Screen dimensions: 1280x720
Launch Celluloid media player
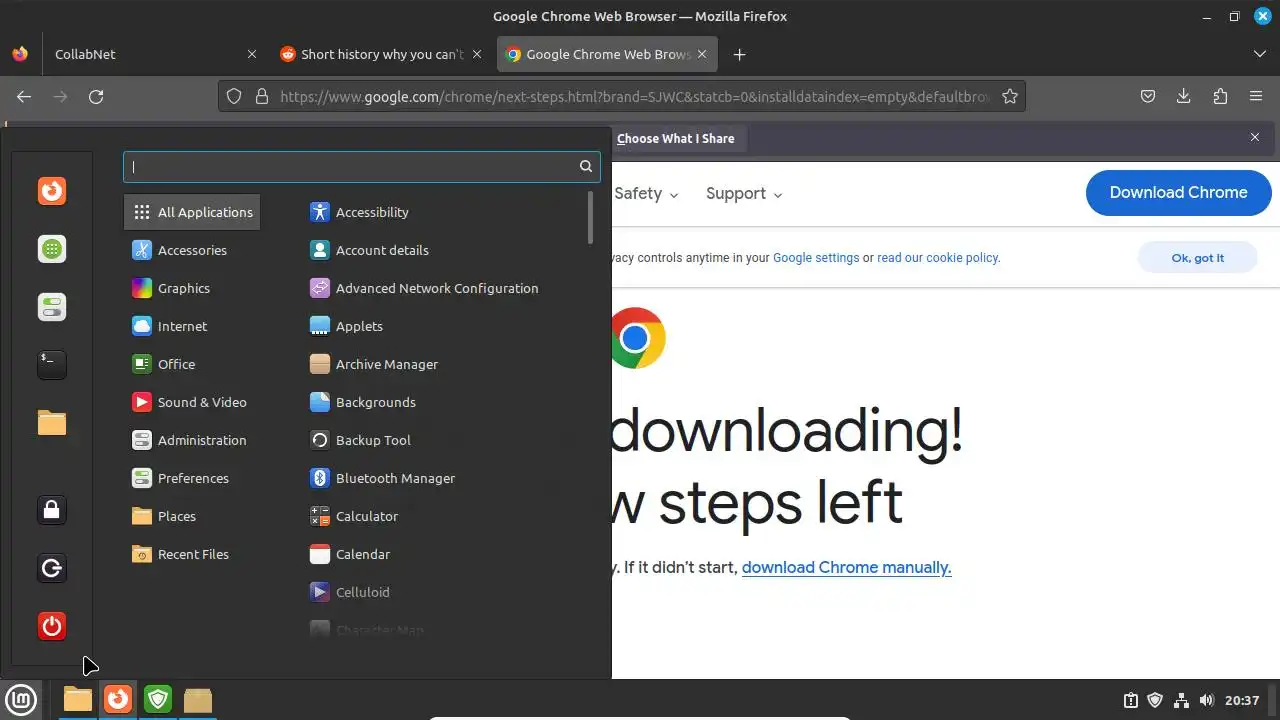[349, 592]
